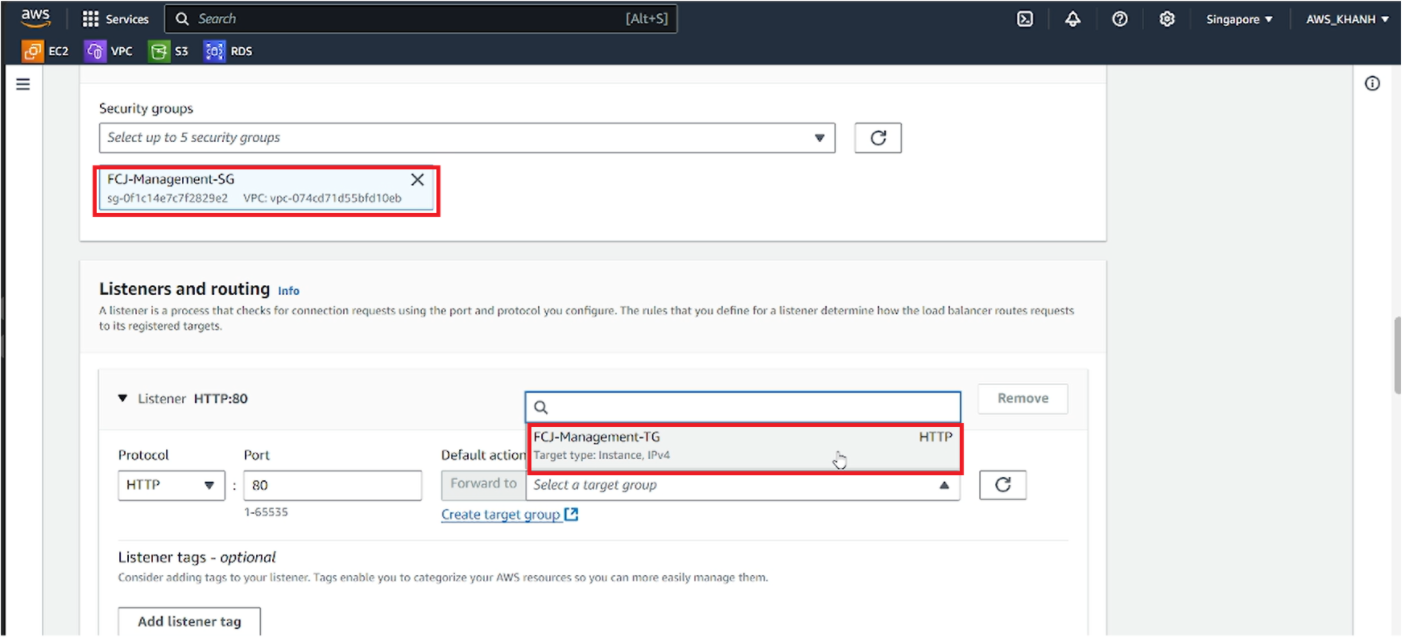Open the settings gear icon

1167,19
